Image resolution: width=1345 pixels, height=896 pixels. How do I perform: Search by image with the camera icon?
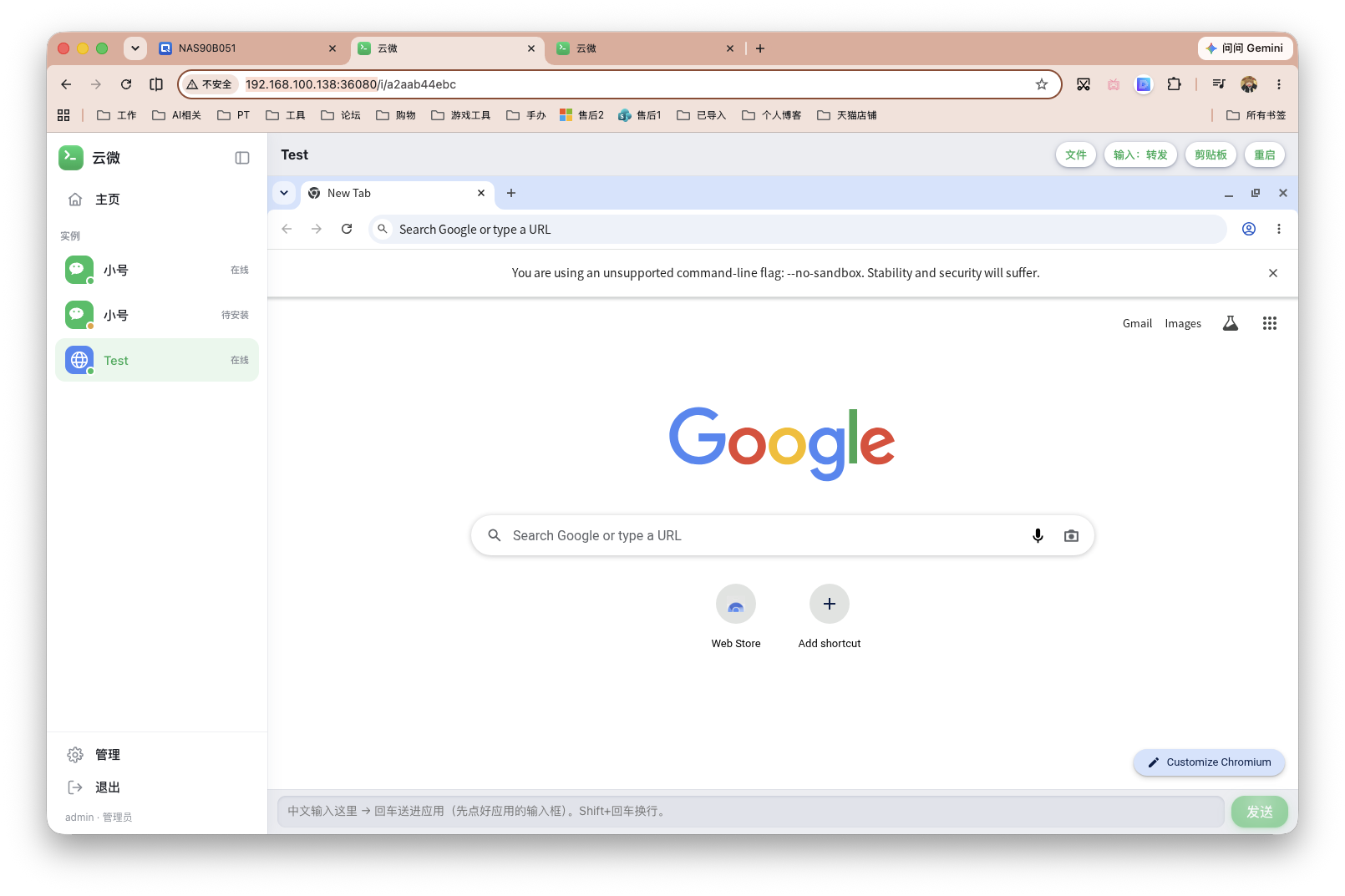pos(1071,535)
